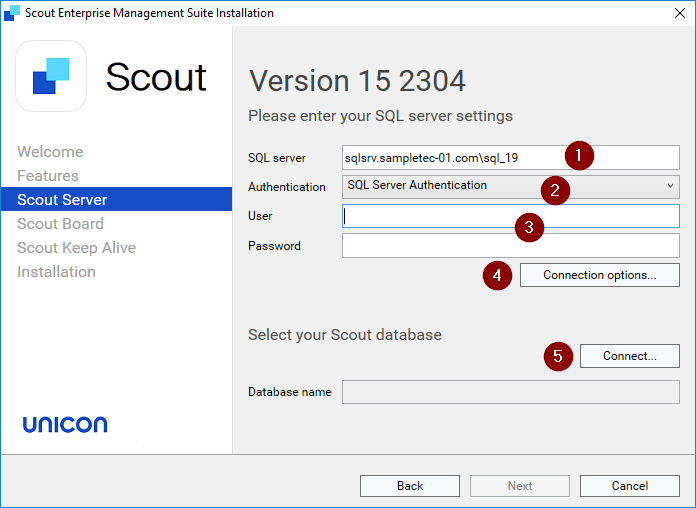Click the Scout logo icon

[51, 76]
